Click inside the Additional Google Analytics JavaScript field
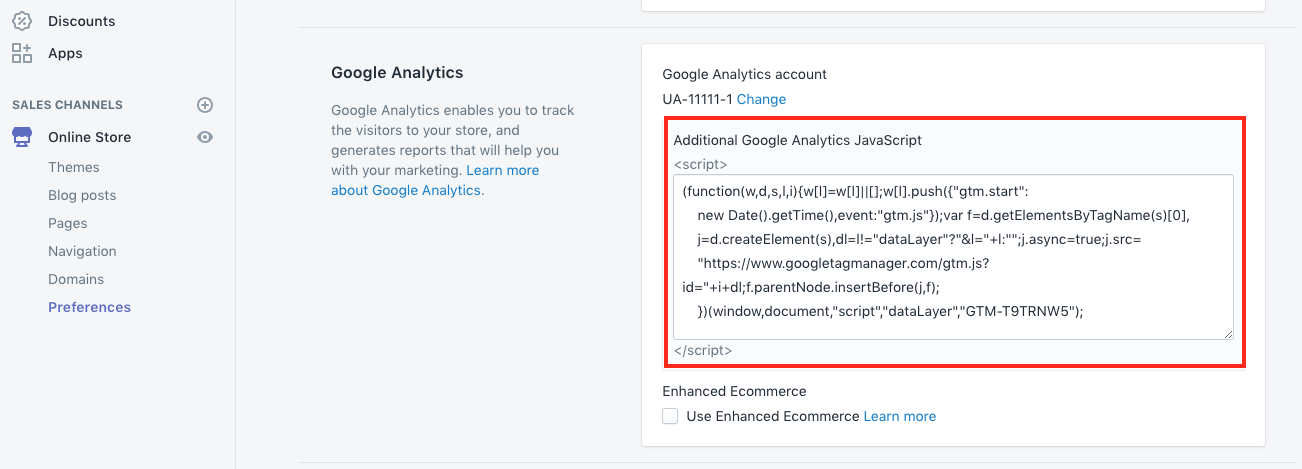The width and height of the screenshot is (1302, 469). 952,256
